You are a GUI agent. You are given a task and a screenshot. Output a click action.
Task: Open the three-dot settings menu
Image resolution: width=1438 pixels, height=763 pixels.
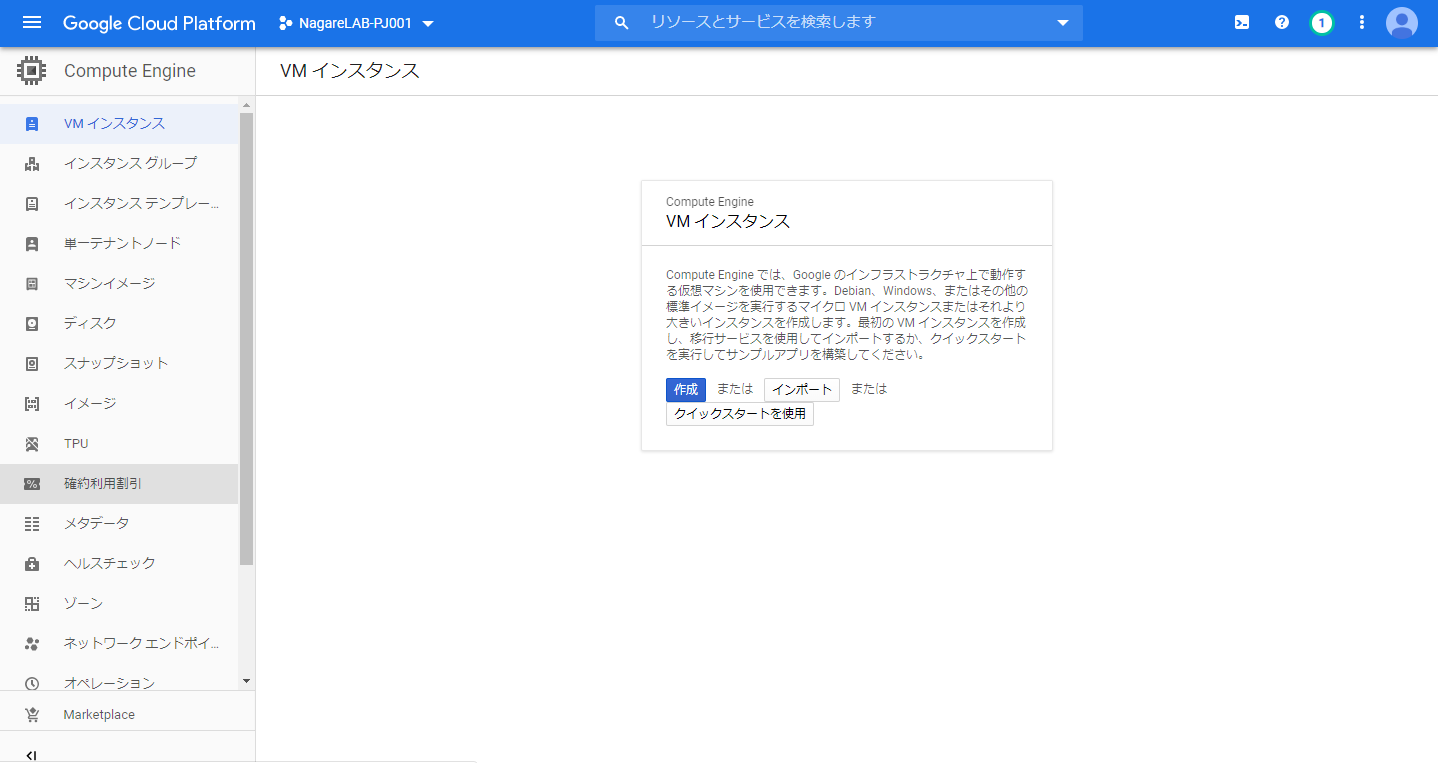(1362, 22)
